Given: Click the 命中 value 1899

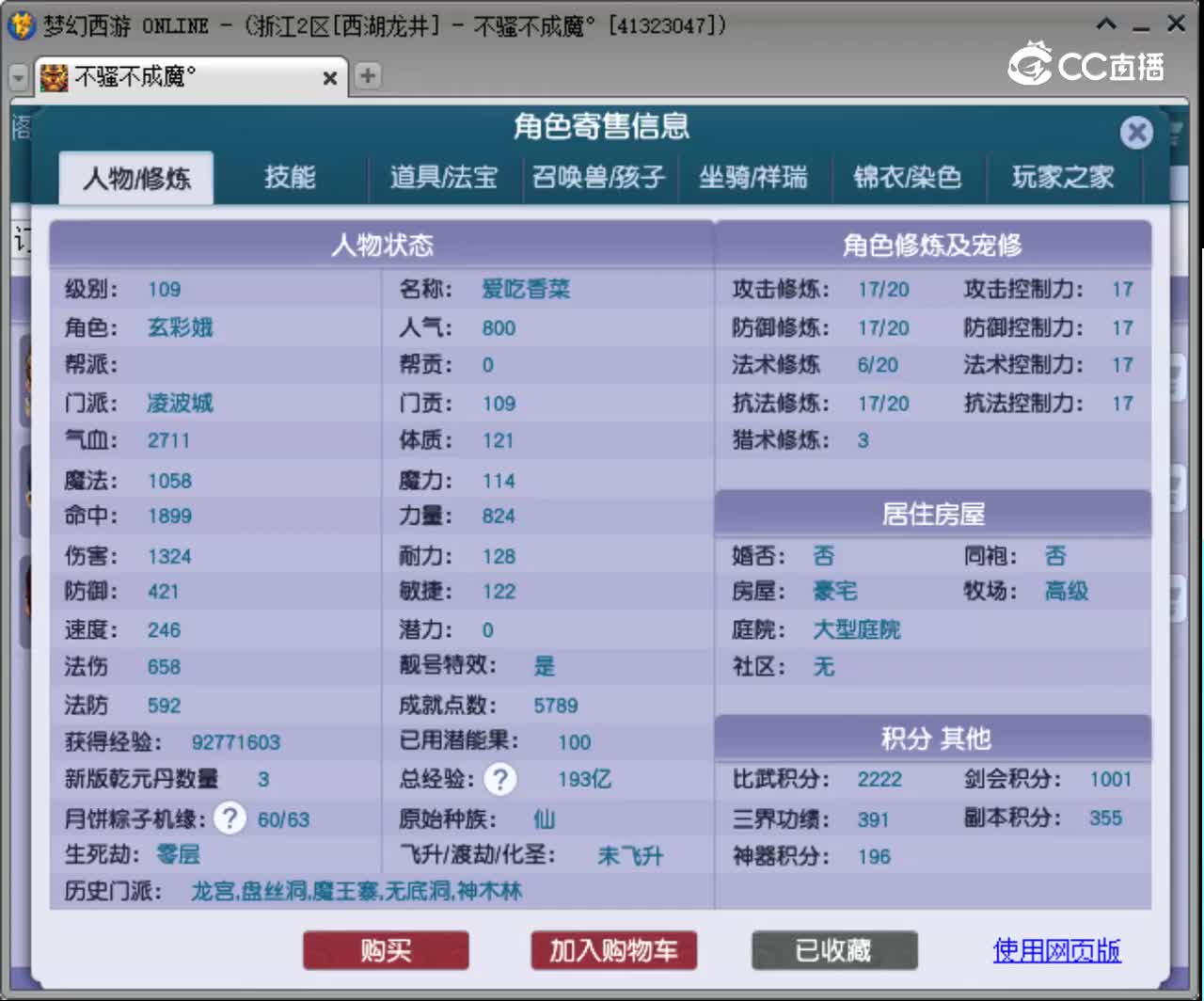Looking at the screenshot, I should click(169, 516).
